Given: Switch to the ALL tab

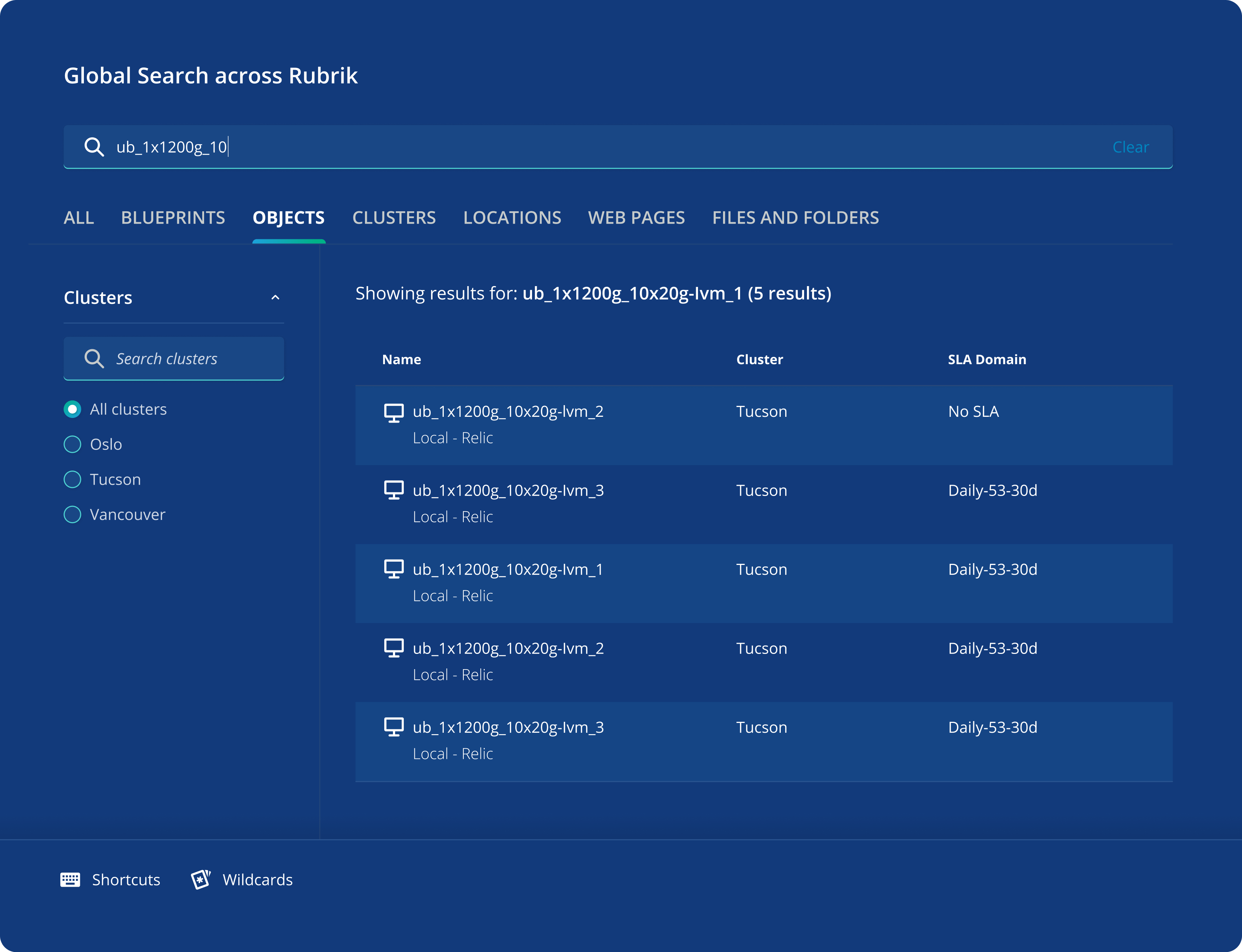Looking at the screenshot, I should tap(79, 217).
